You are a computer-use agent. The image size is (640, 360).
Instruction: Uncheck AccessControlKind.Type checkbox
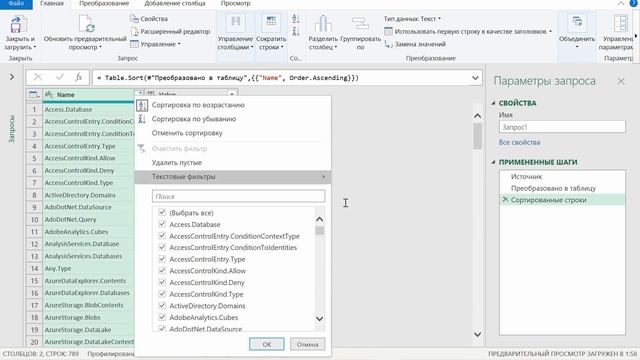pos(162,293)
